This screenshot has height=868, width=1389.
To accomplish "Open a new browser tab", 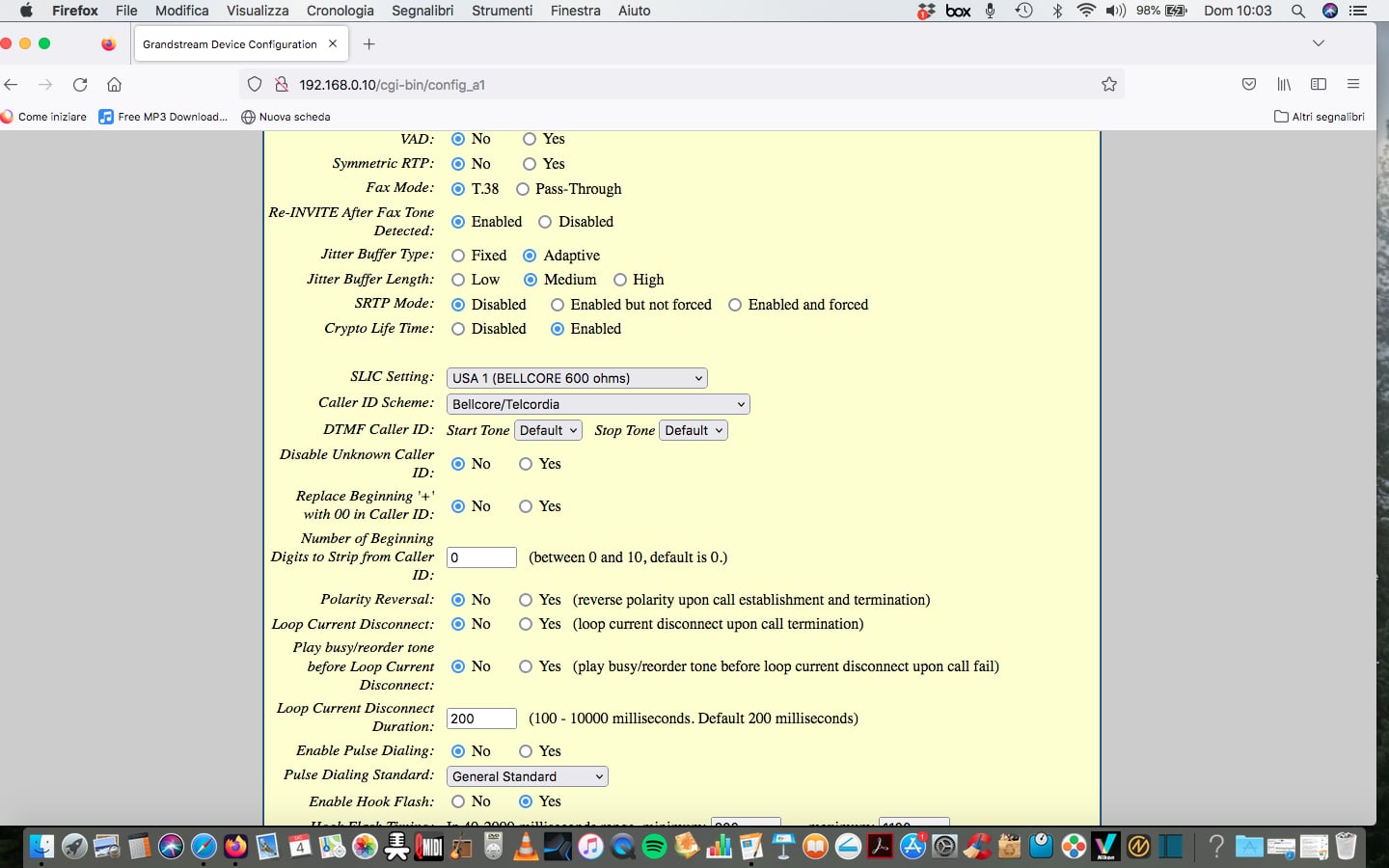I will coord(368,44).
